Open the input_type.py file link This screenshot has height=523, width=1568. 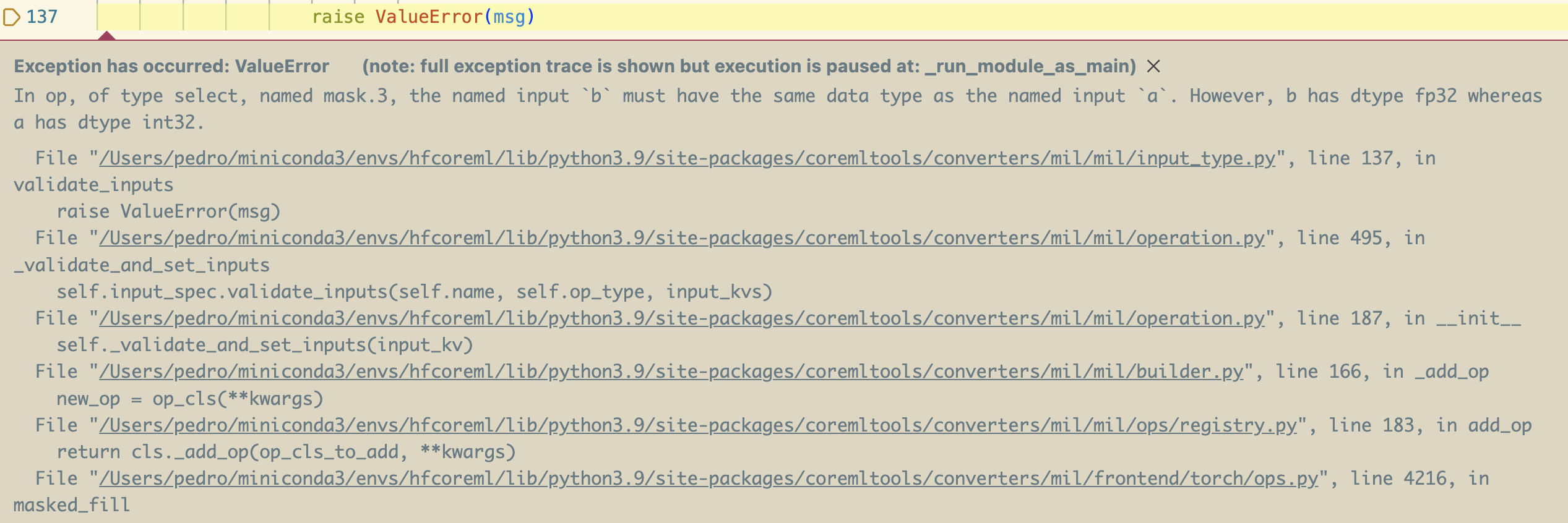pos(687,158)
